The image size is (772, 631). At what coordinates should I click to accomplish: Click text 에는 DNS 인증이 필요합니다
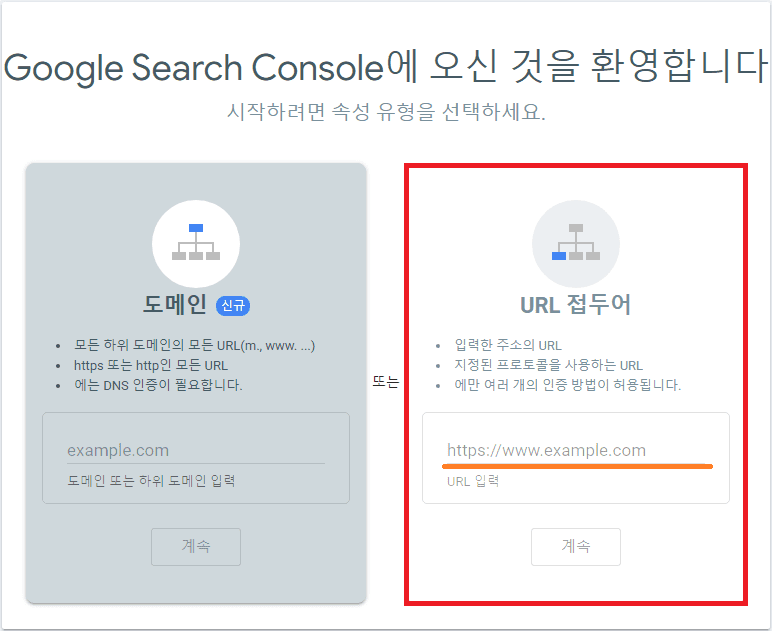click(x=158, y=385)
